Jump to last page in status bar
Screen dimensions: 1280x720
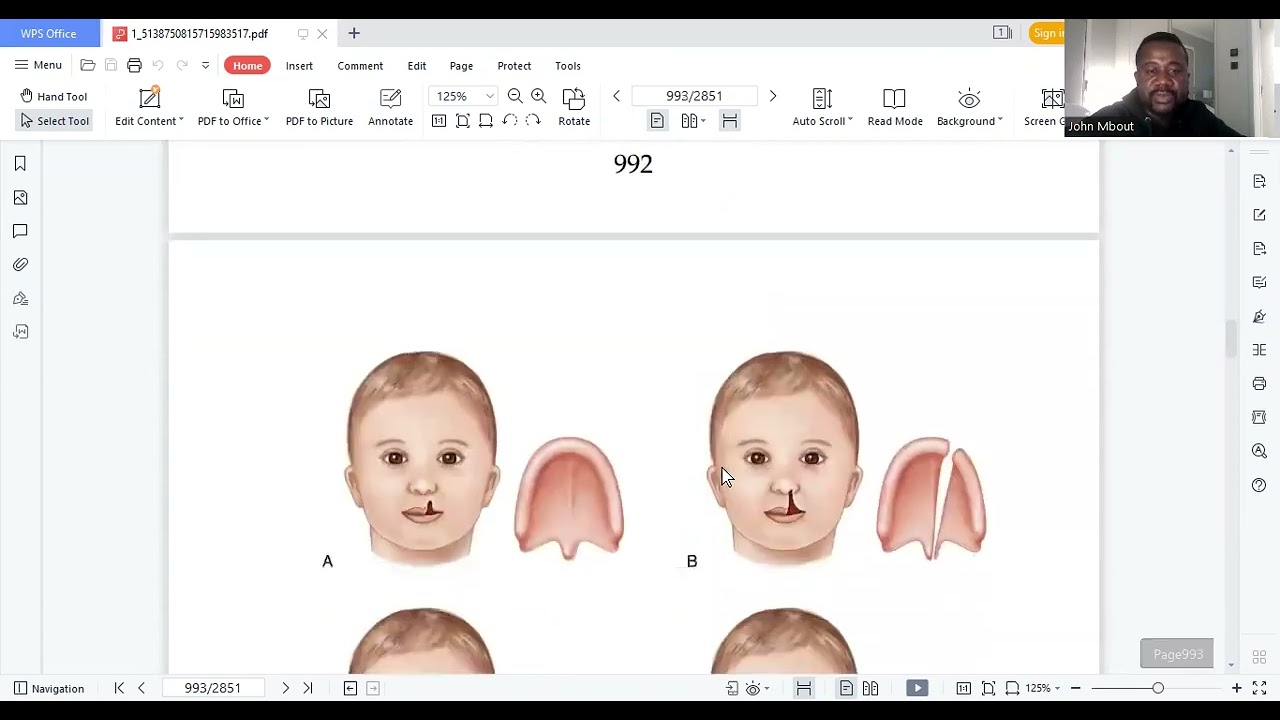308,688
